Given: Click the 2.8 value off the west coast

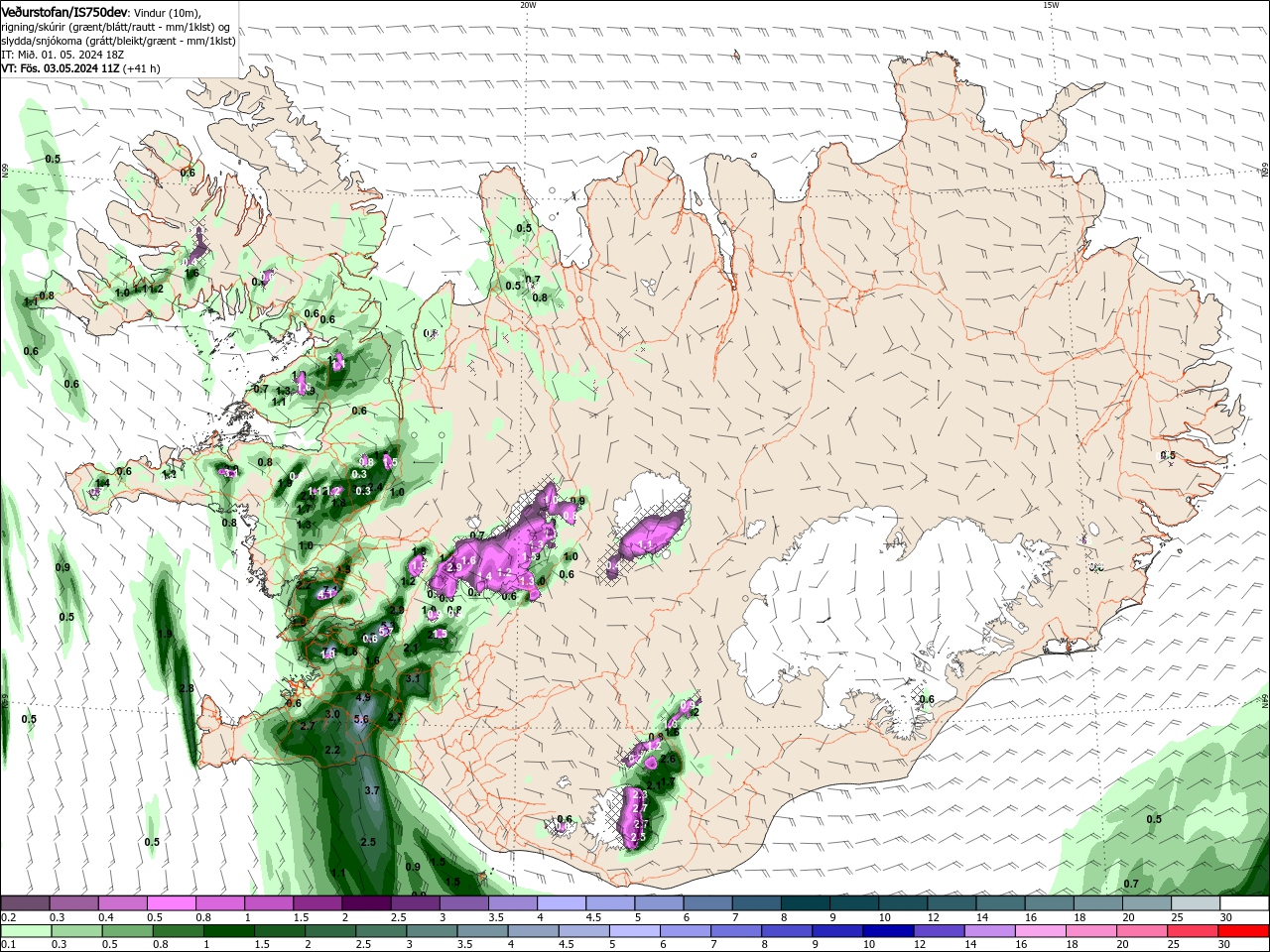Looking at the screenshot, I should coord(186,688).
